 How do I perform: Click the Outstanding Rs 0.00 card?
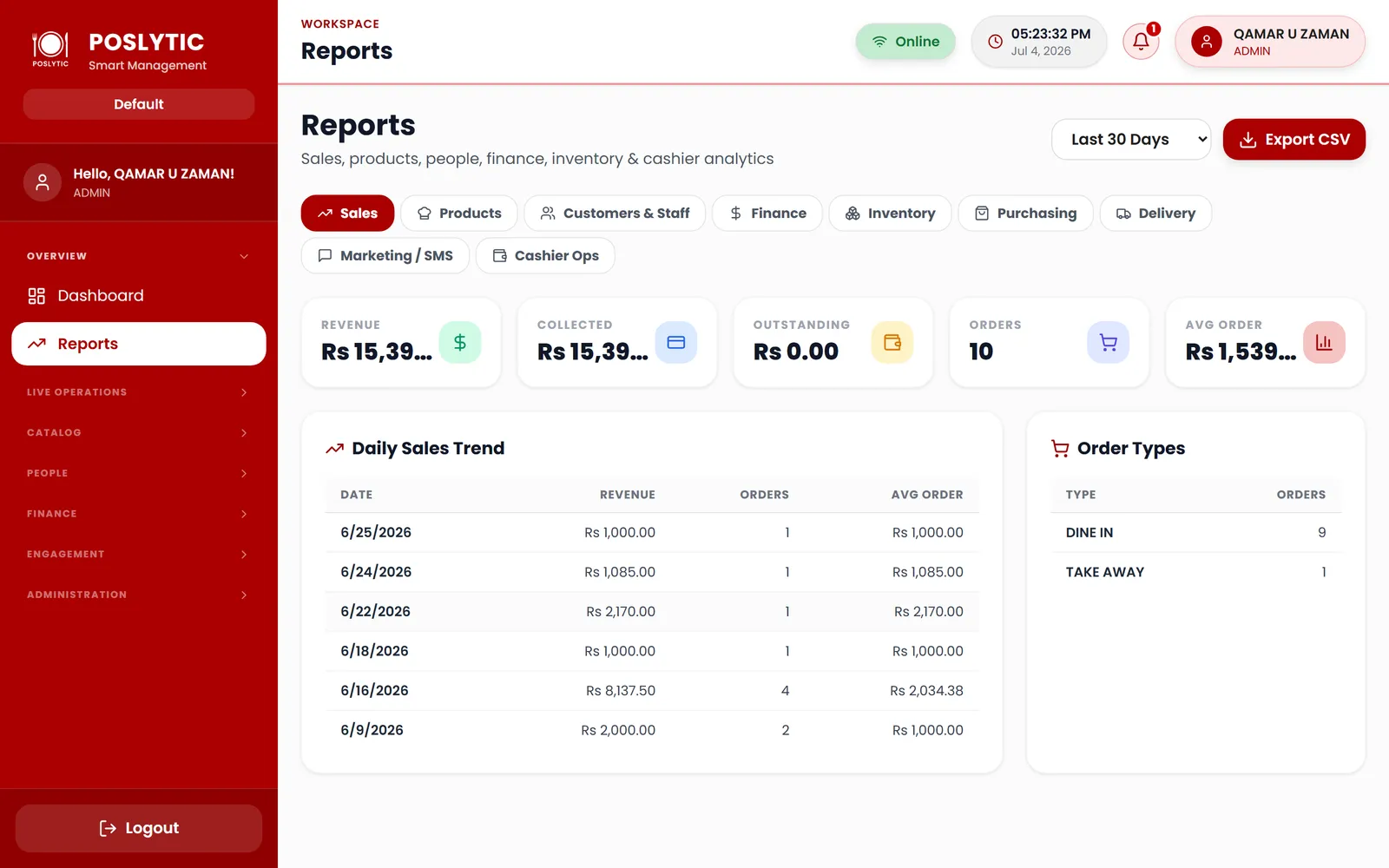click(x=833, y=343)
